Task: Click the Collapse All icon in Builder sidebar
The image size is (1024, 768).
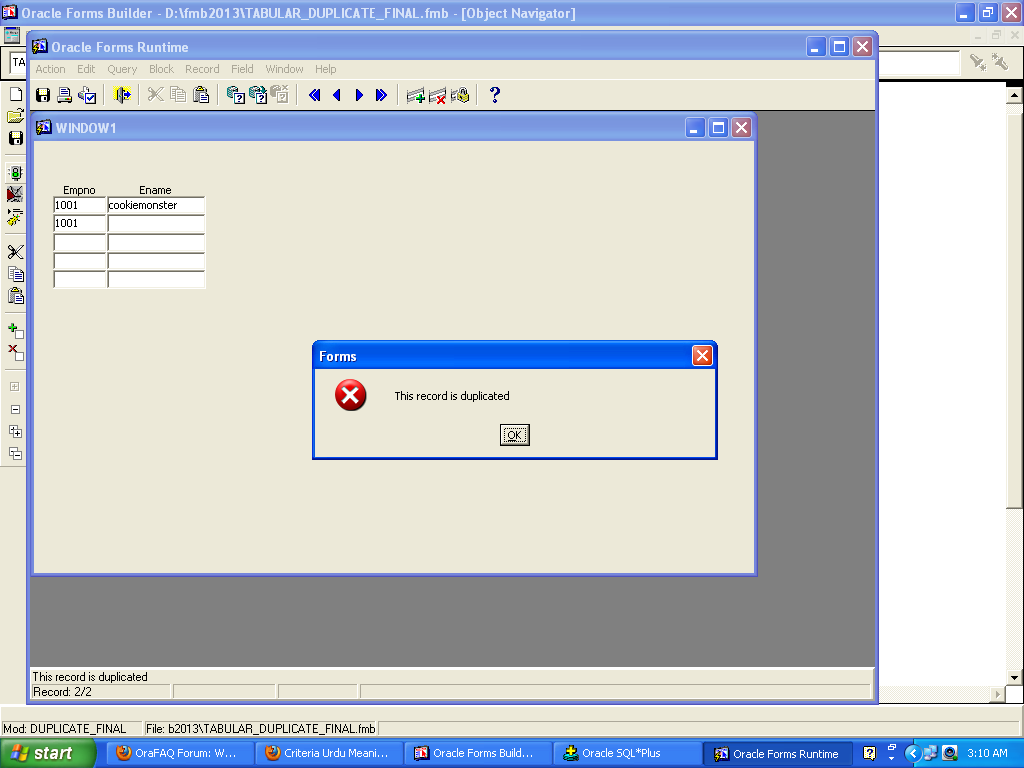Action: [x=16, y=453]
